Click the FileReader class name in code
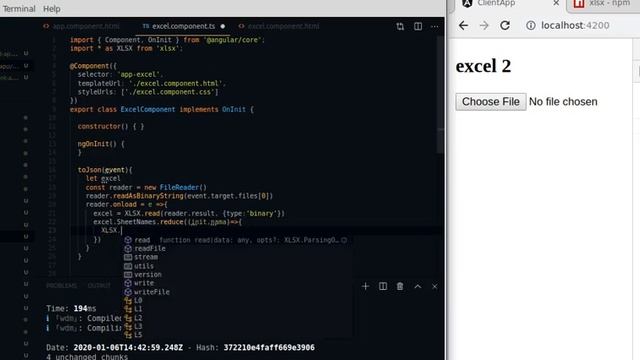 (x=179, y=187)
